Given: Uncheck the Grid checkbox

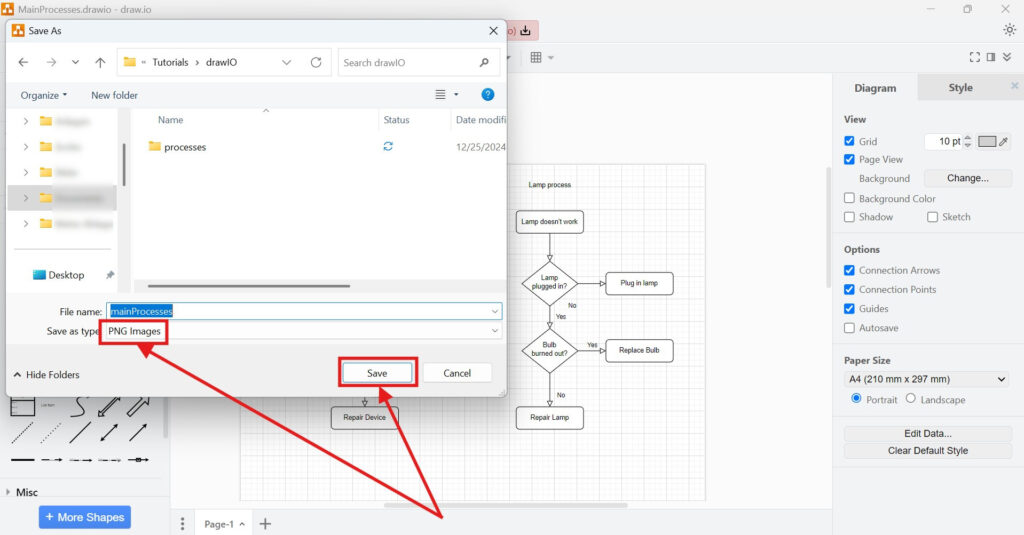Looking at the screenshot, I should (849, 142).
